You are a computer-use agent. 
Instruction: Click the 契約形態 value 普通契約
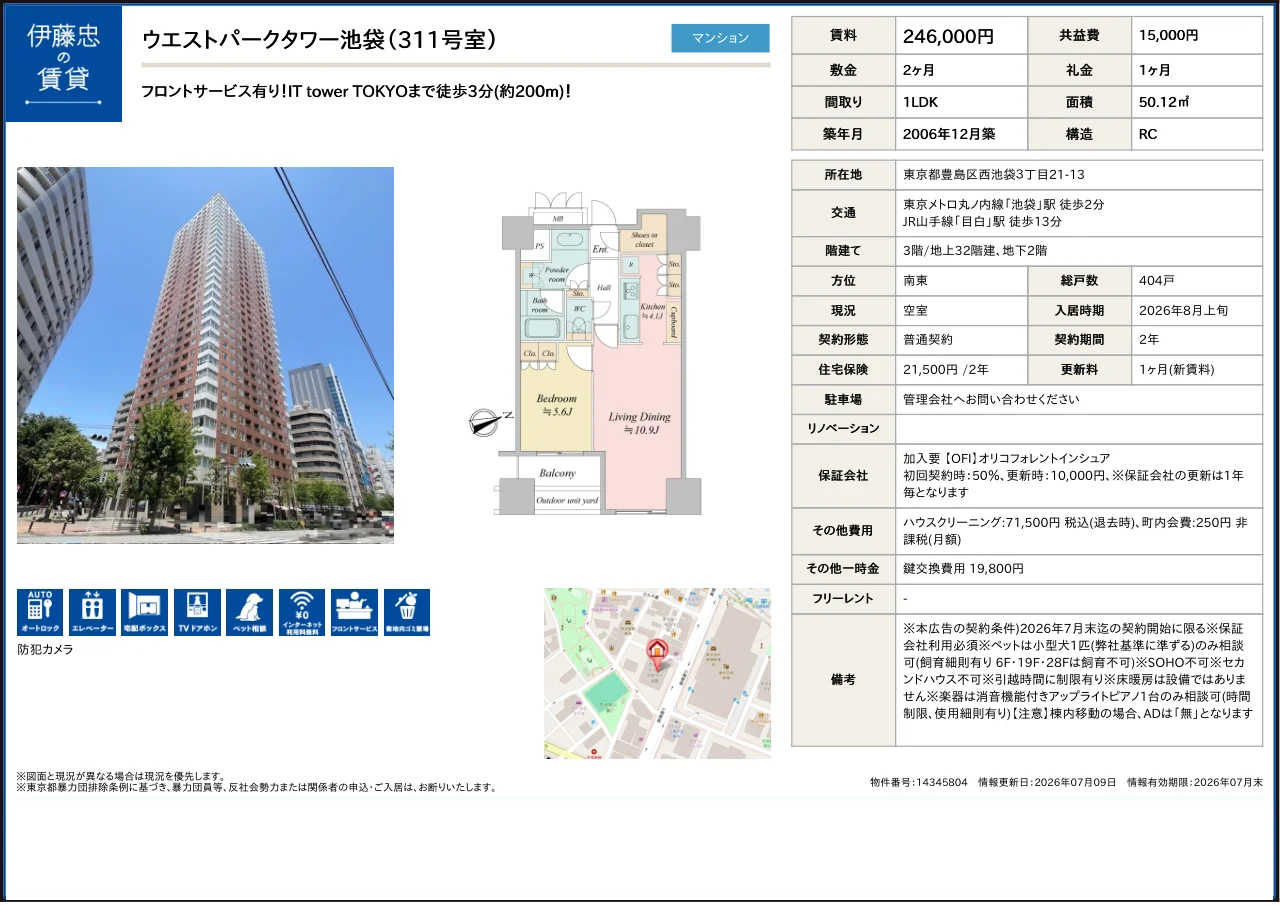click(928, 339)
